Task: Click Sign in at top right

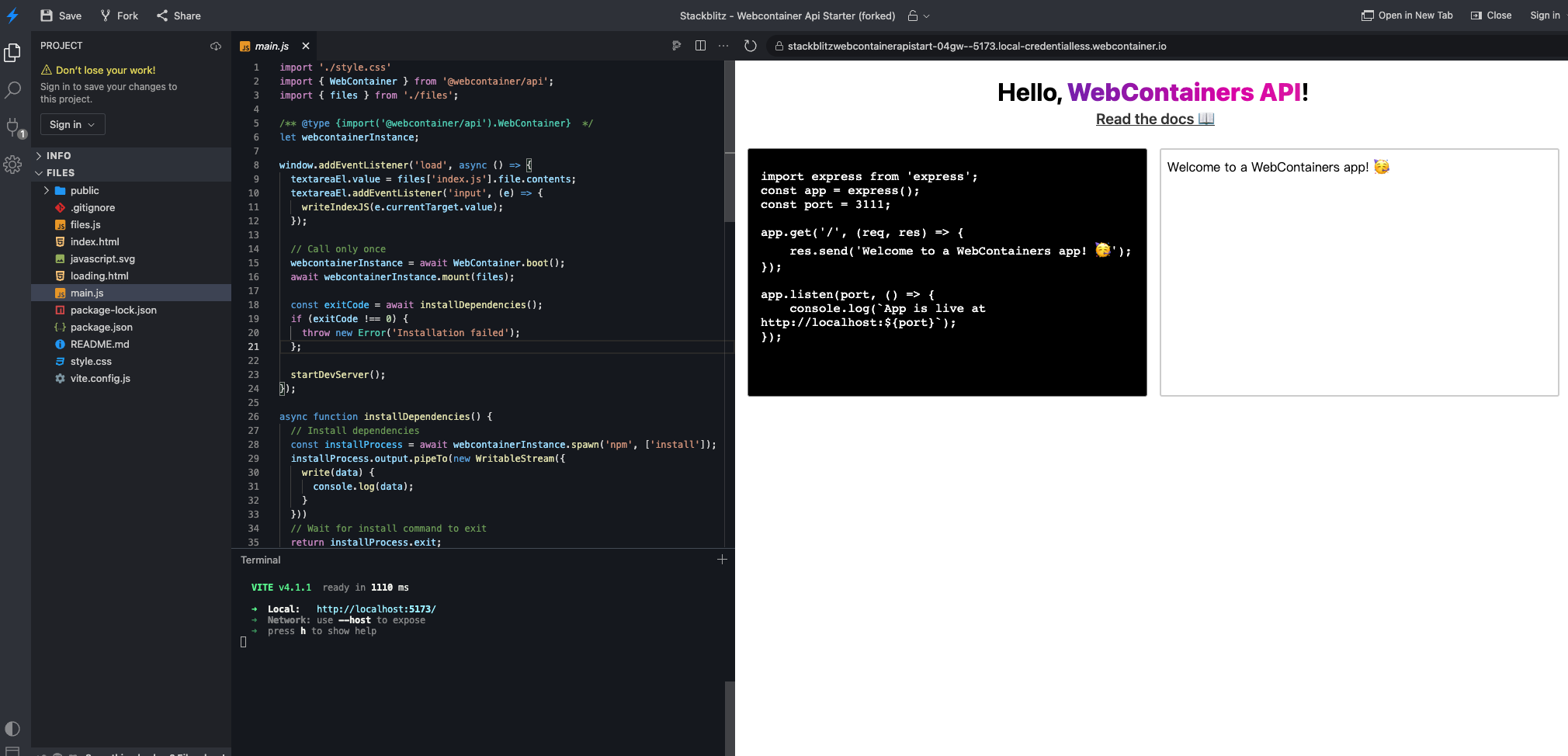Action: (x=1545, y=16)
